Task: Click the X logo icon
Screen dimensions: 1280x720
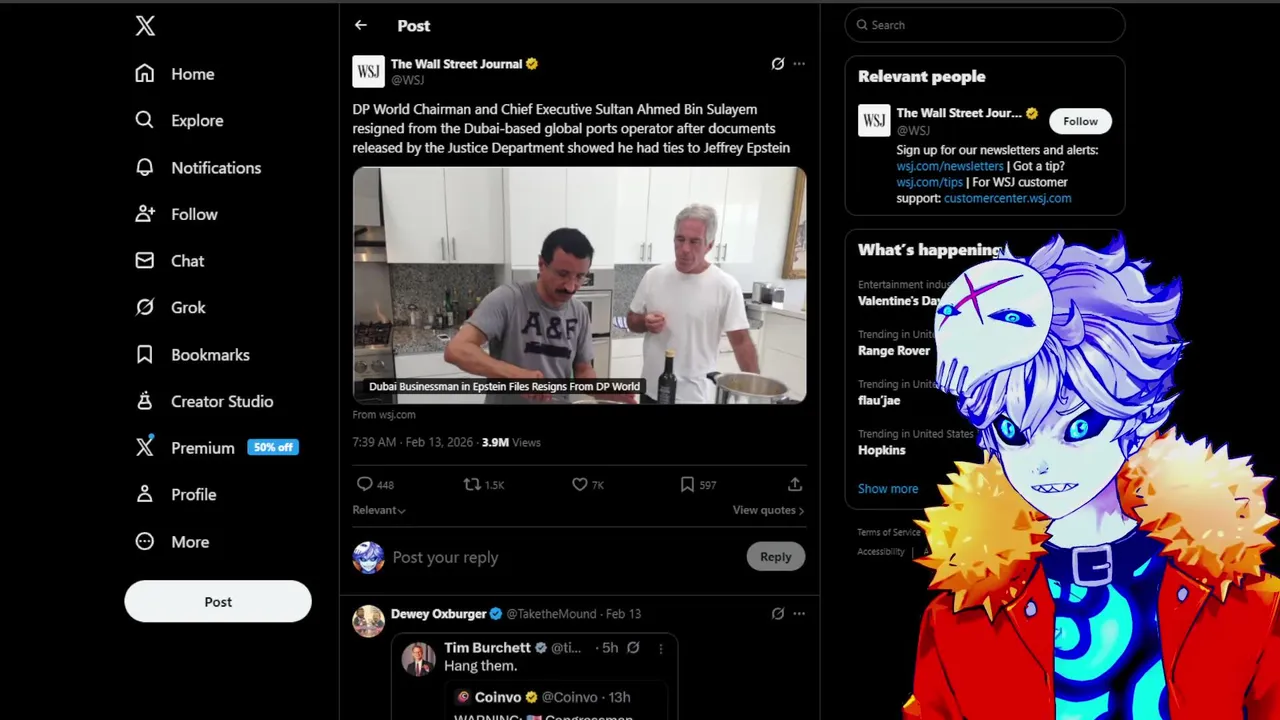Action: coord(145,26)
